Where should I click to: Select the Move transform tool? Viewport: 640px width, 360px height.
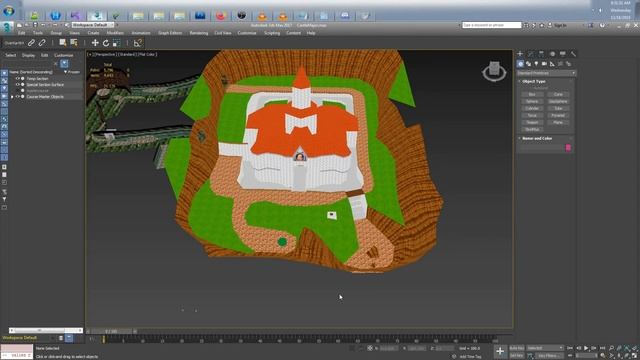pyautogui.click(x=95, y=43)
